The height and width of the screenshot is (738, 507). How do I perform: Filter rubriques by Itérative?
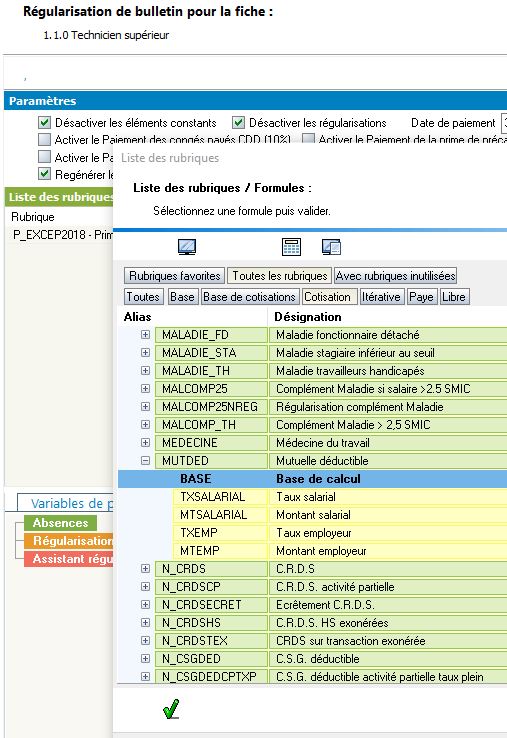[x=381, y=297]
